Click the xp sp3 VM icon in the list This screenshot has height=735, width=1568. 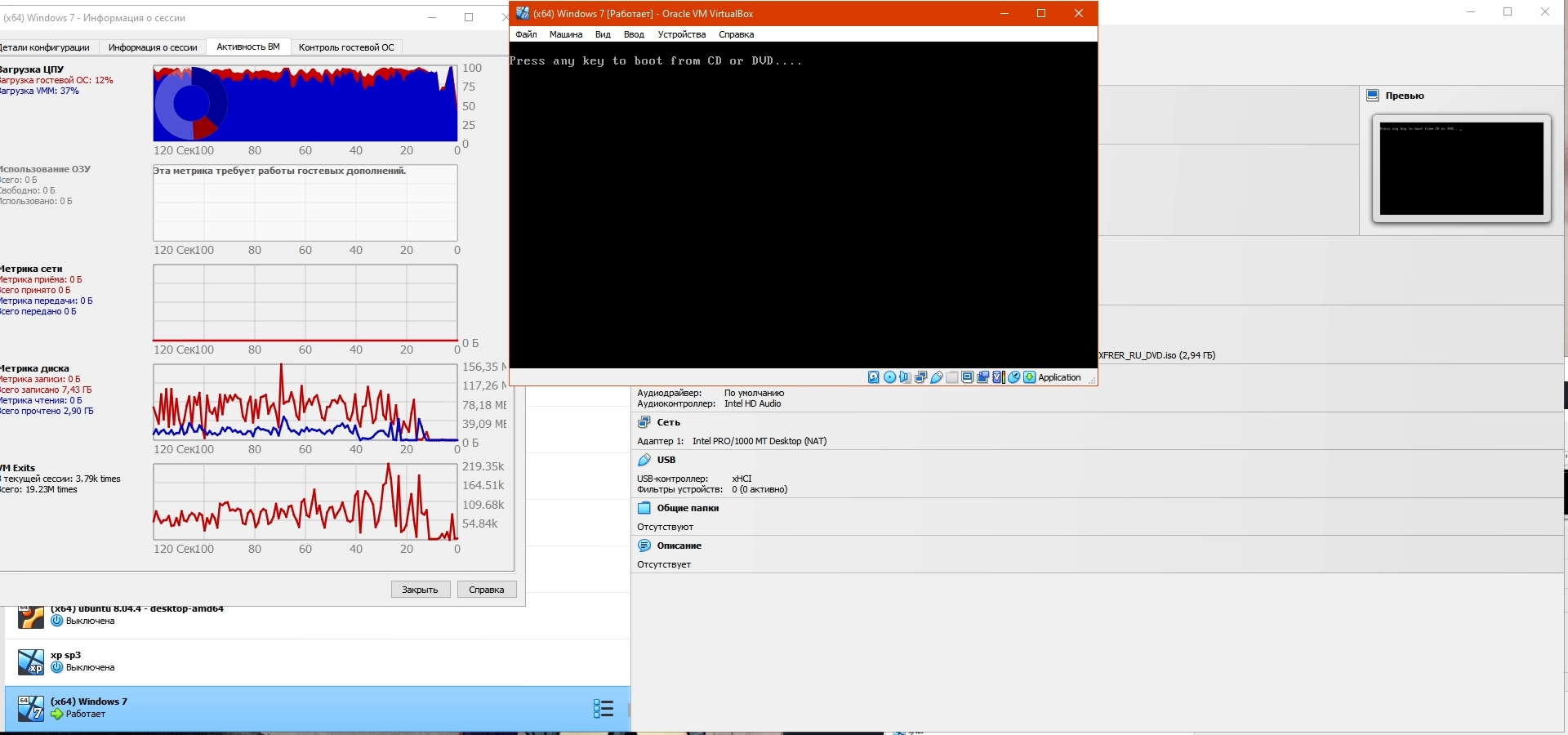click(31, 661)
